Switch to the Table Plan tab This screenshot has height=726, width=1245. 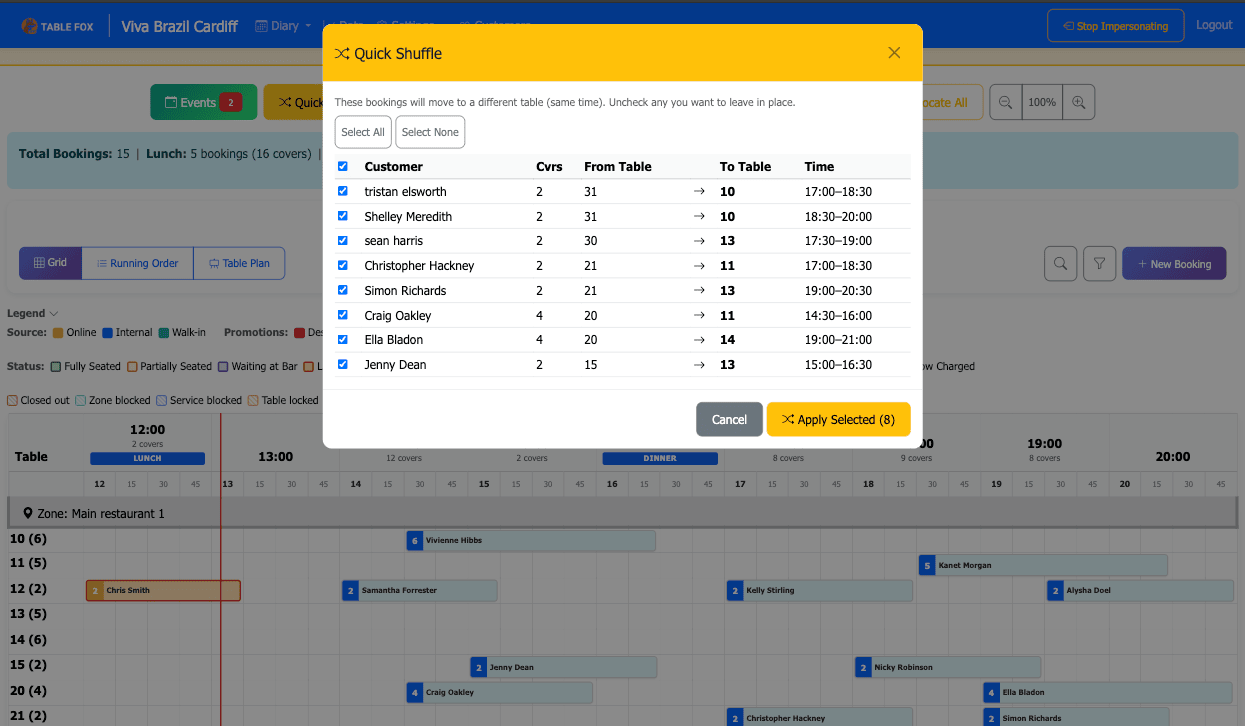coord(239,263)
